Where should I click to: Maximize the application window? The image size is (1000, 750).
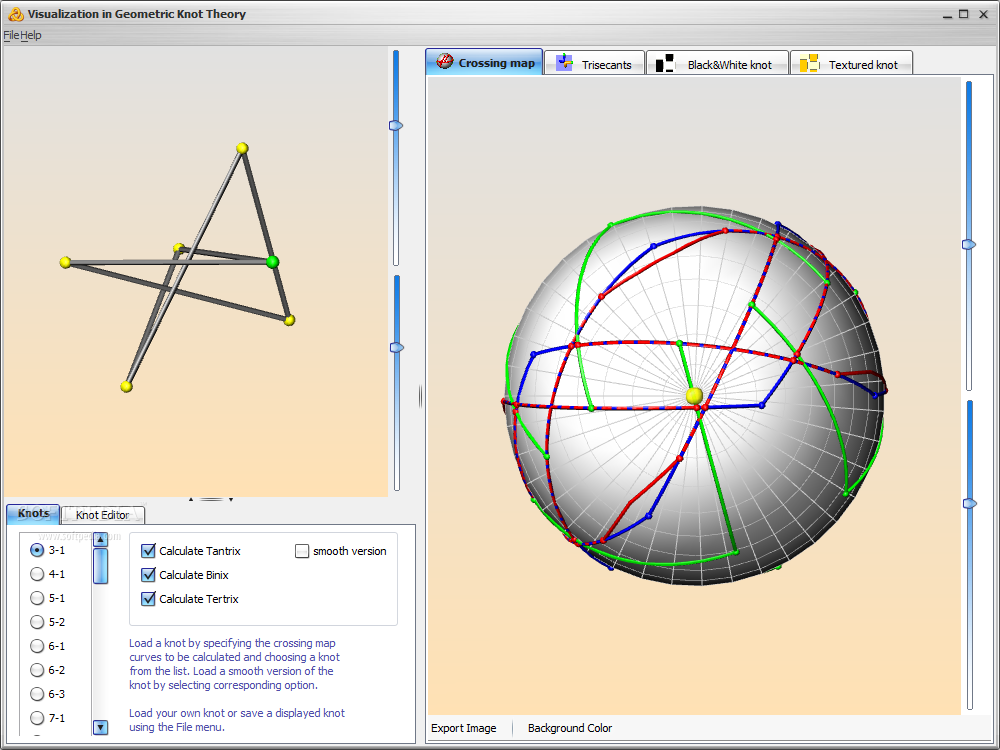pos(964,14)
